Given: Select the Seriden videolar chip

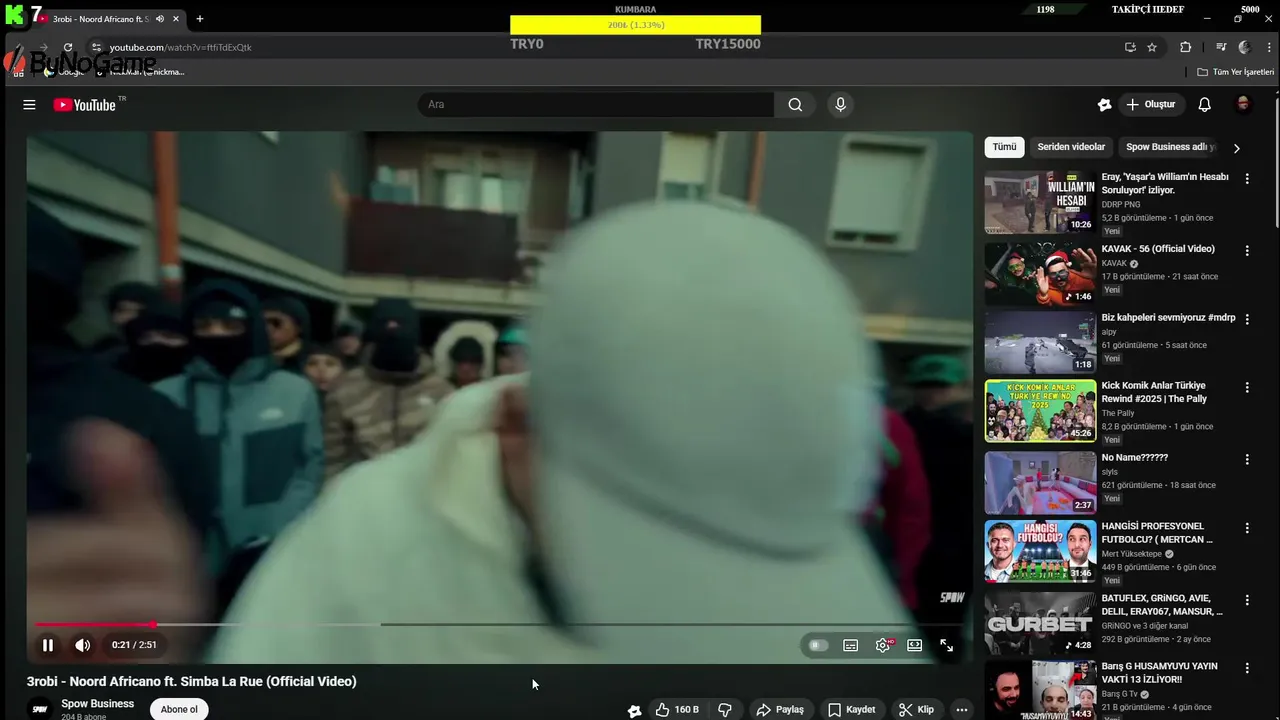Looking at the screenshot, I should click(1071, 147).
